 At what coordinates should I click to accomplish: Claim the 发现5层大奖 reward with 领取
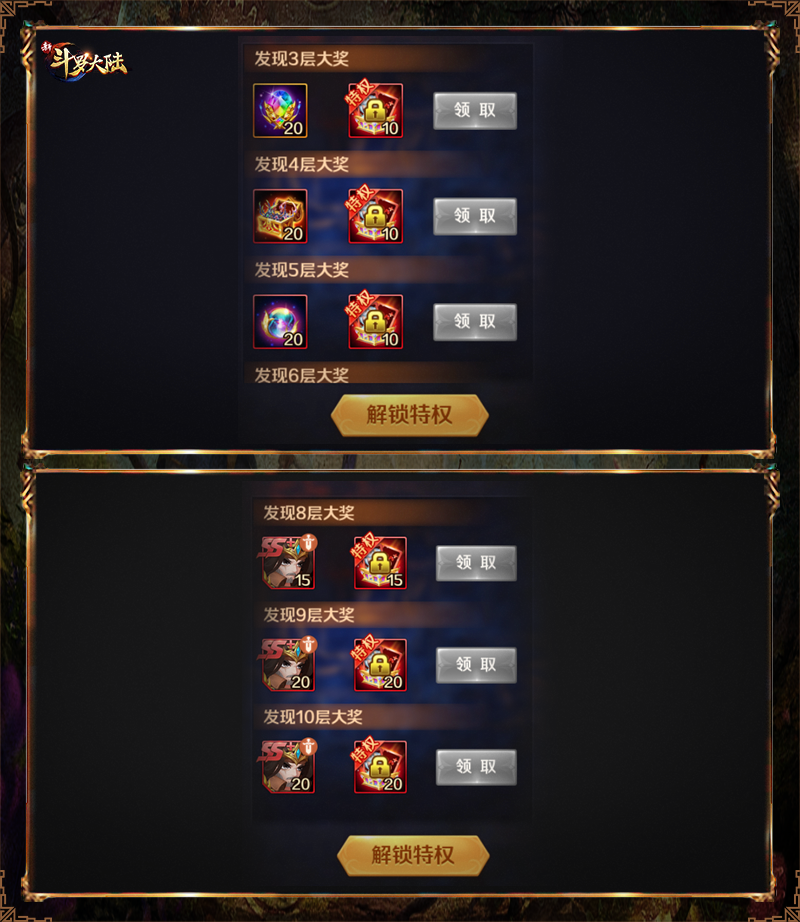point(475,322)
